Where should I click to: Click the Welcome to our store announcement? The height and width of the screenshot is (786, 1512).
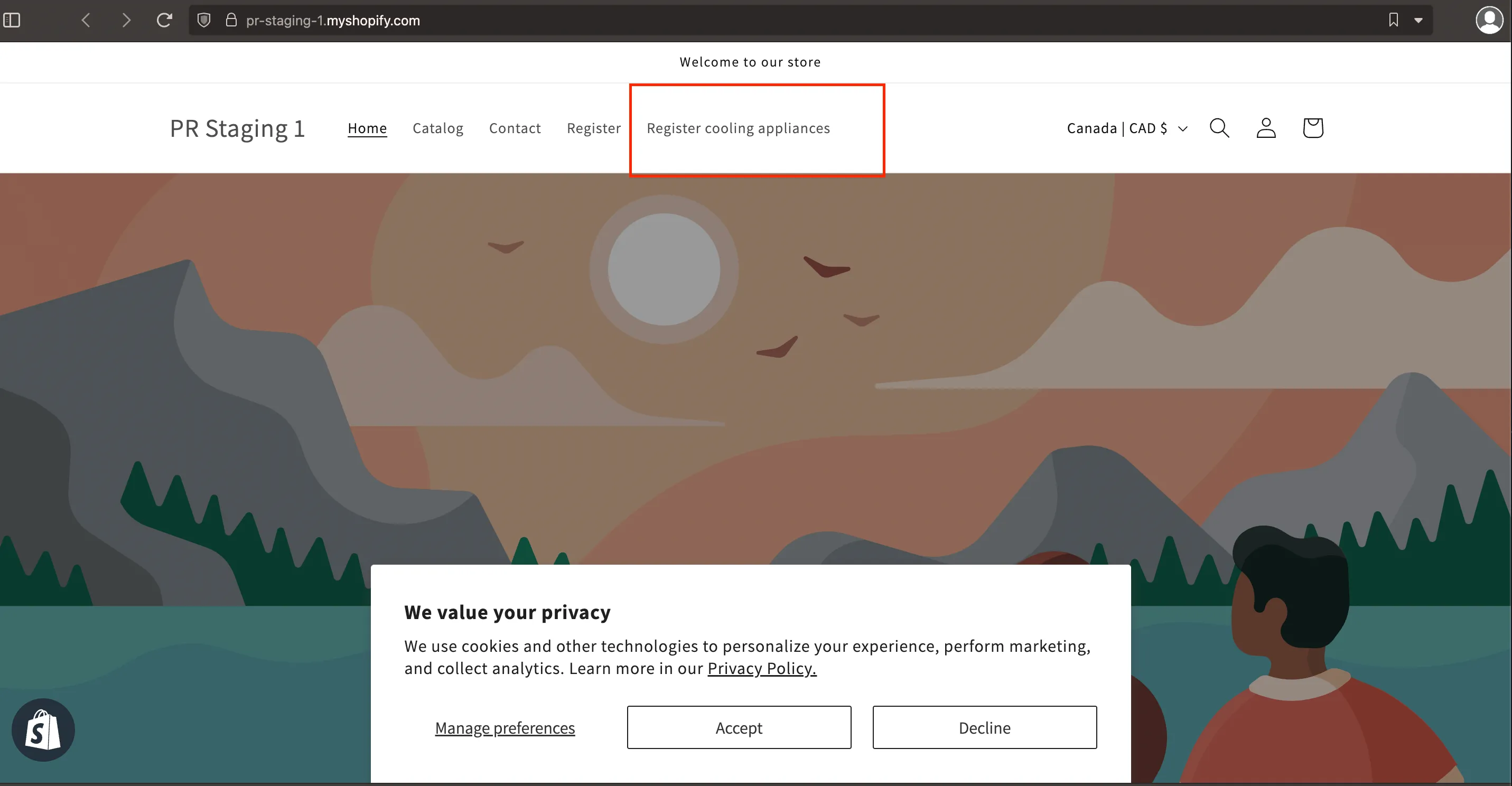point(750,62)
